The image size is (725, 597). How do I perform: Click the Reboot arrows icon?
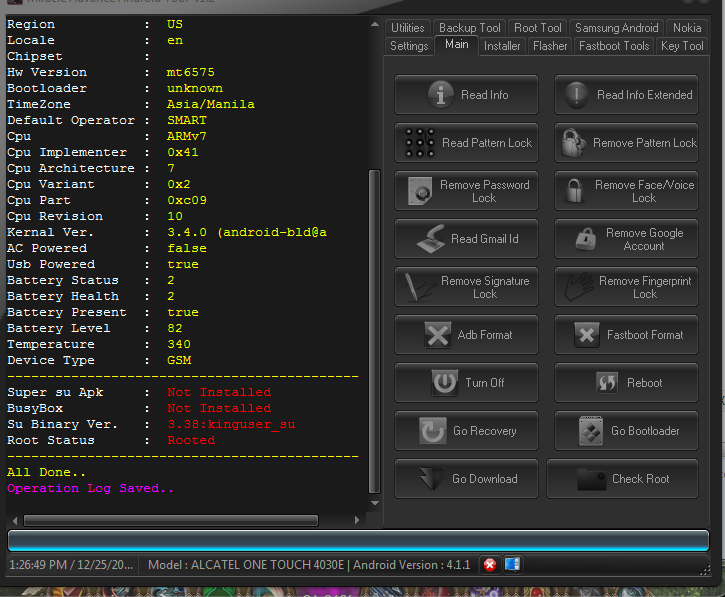click(606, 383)
